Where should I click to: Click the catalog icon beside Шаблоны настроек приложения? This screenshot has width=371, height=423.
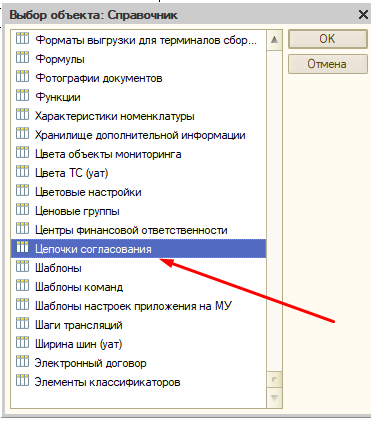tap(22, 304)
